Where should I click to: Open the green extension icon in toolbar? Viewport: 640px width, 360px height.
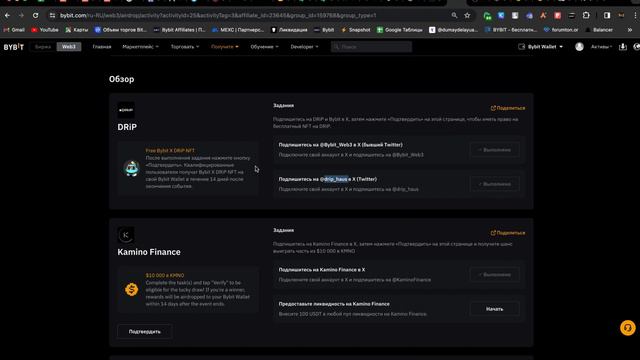(487, 16)
